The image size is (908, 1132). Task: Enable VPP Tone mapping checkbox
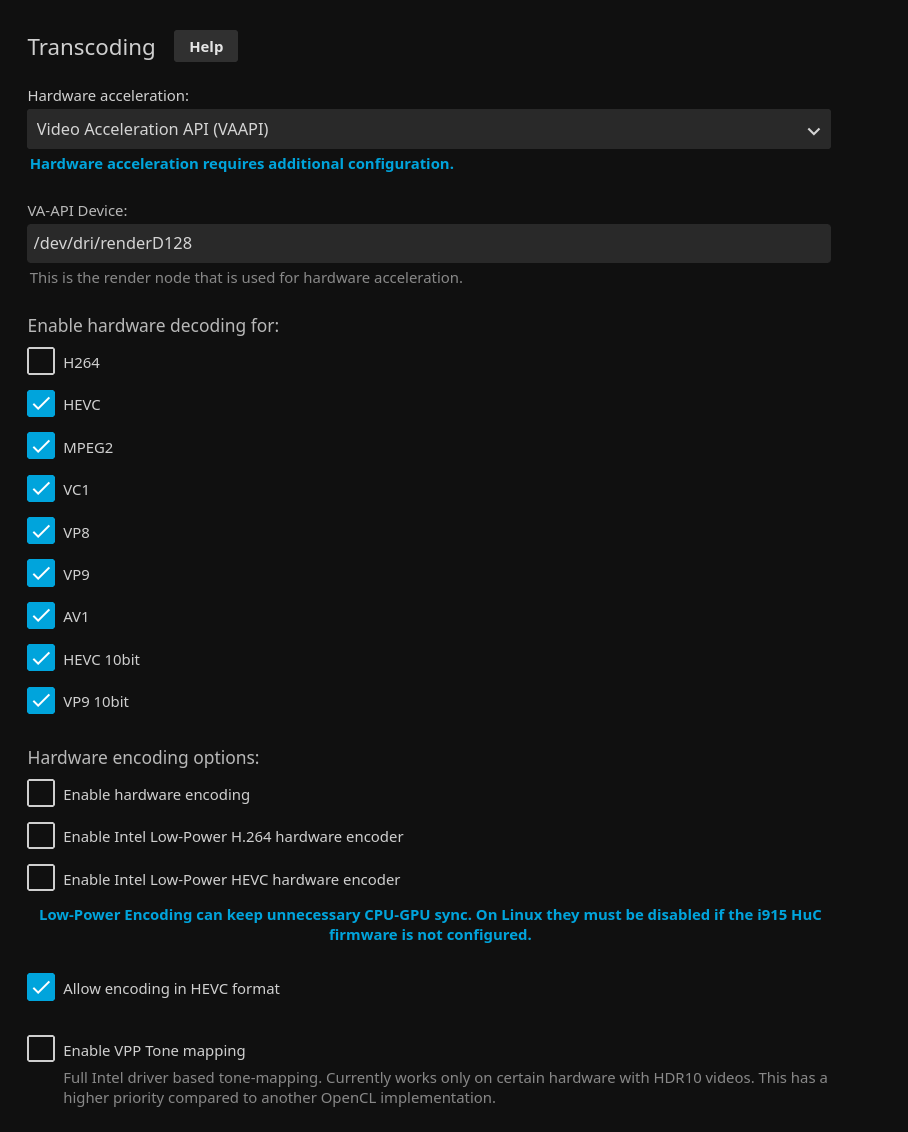(x=41, y=1050)
